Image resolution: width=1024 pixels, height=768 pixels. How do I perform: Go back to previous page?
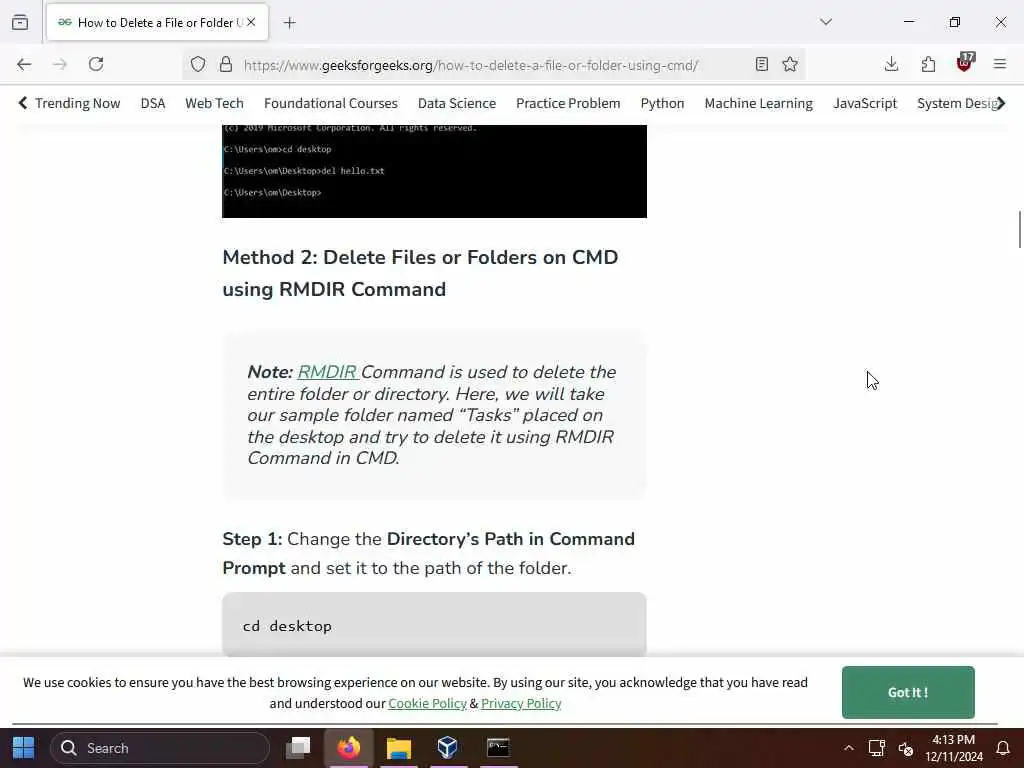[x=24, y=64]
